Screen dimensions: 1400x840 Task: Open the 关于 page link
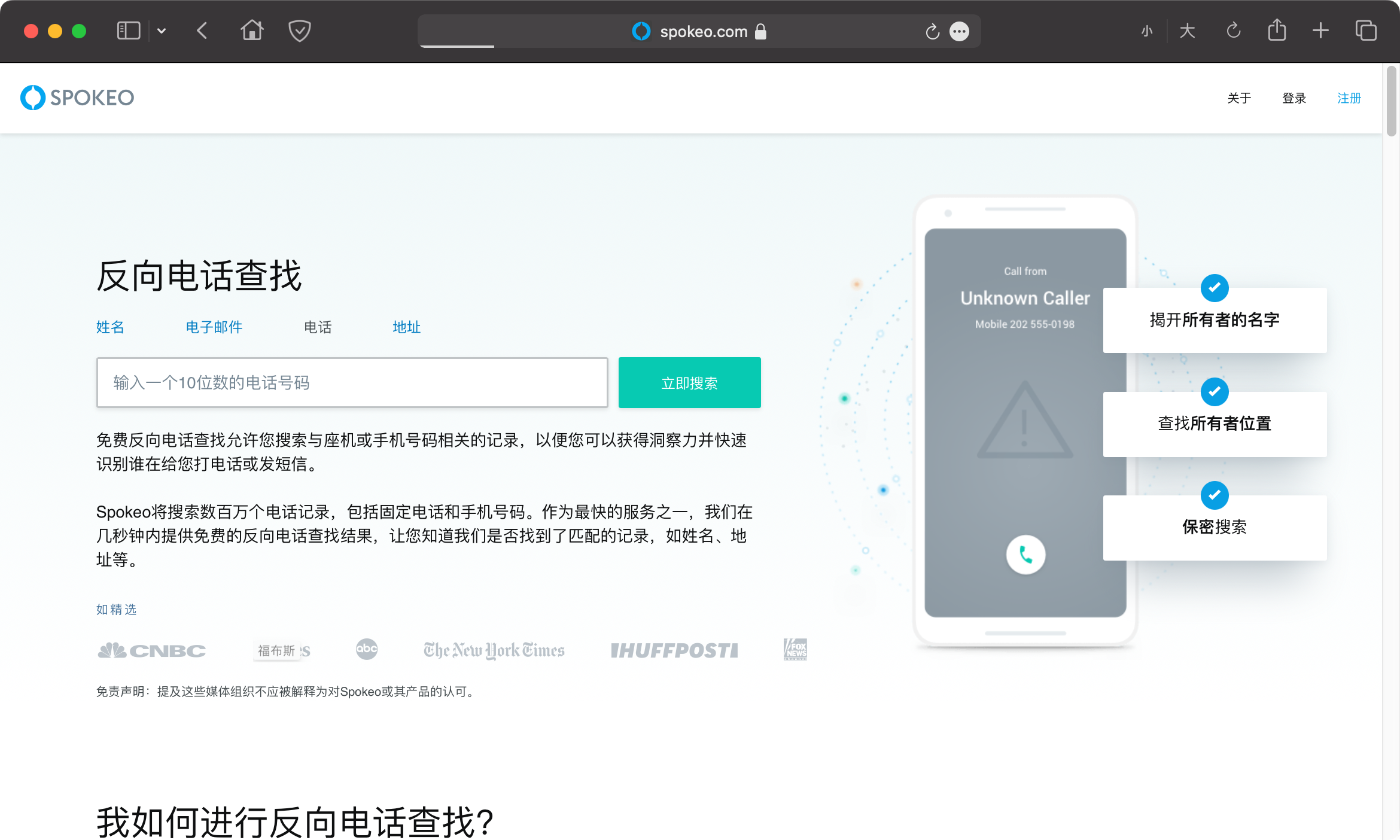1239,98
